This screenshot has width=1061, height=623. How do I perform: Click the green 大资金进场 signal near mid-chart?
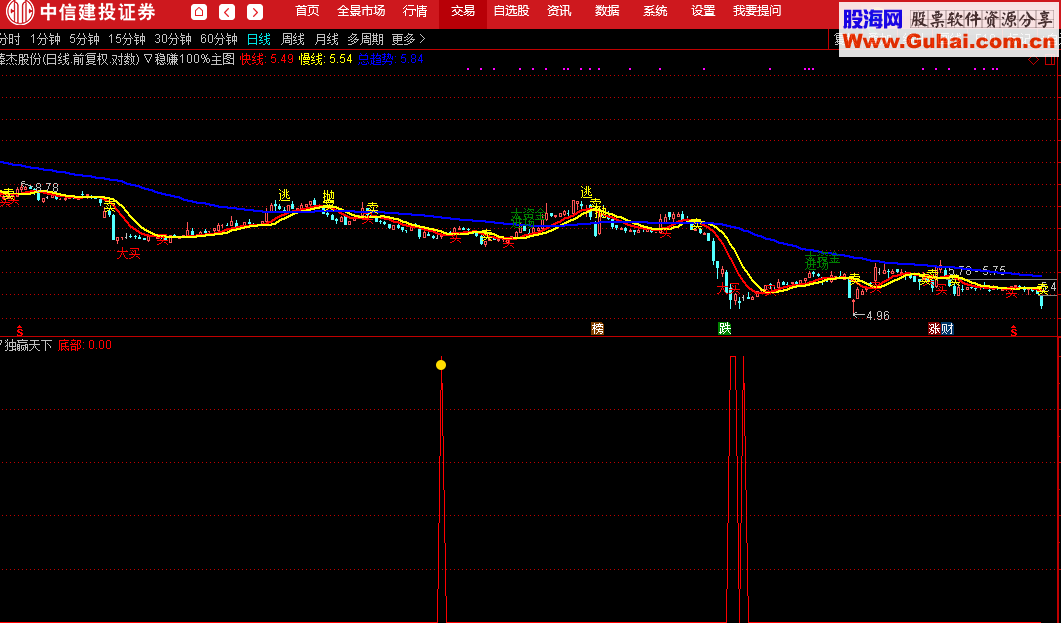pyautogui.click(x=527, y=218)
